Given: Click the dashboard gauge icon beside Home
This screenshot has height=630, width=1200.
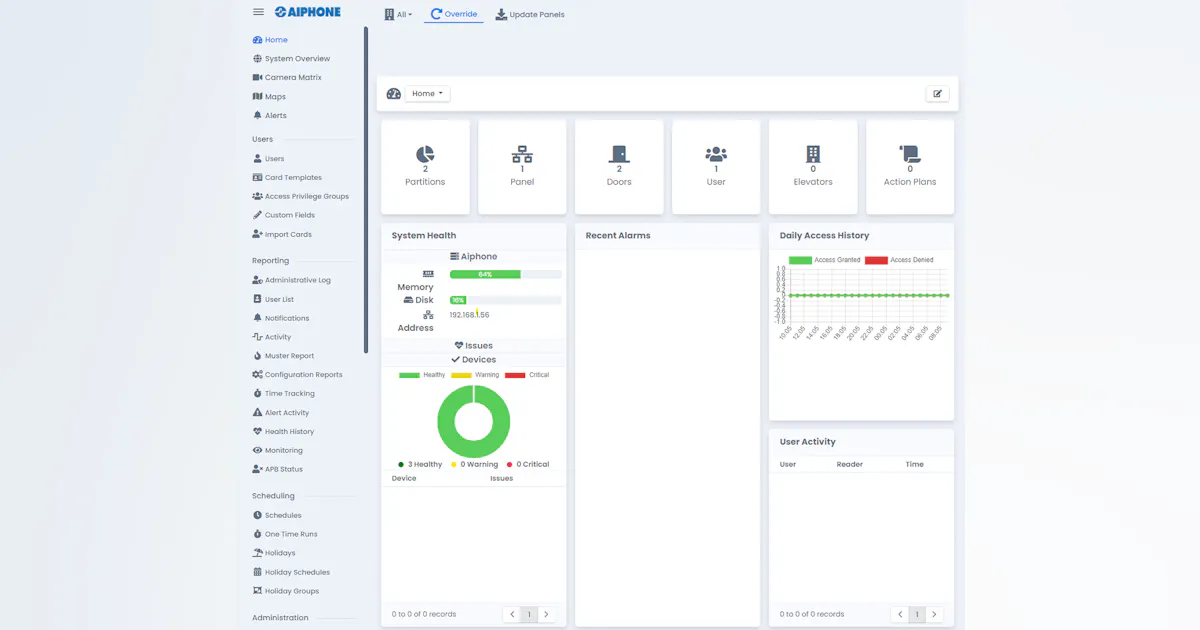Looking at the screenshot, I should click(x=394, y=94).
